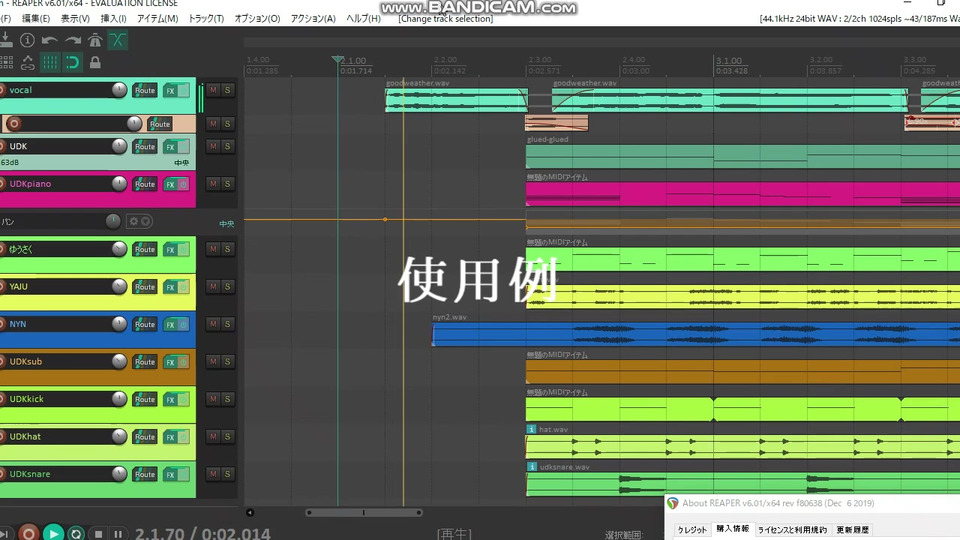
Task: Solo the vocal track
Action: tap(228, 90)
